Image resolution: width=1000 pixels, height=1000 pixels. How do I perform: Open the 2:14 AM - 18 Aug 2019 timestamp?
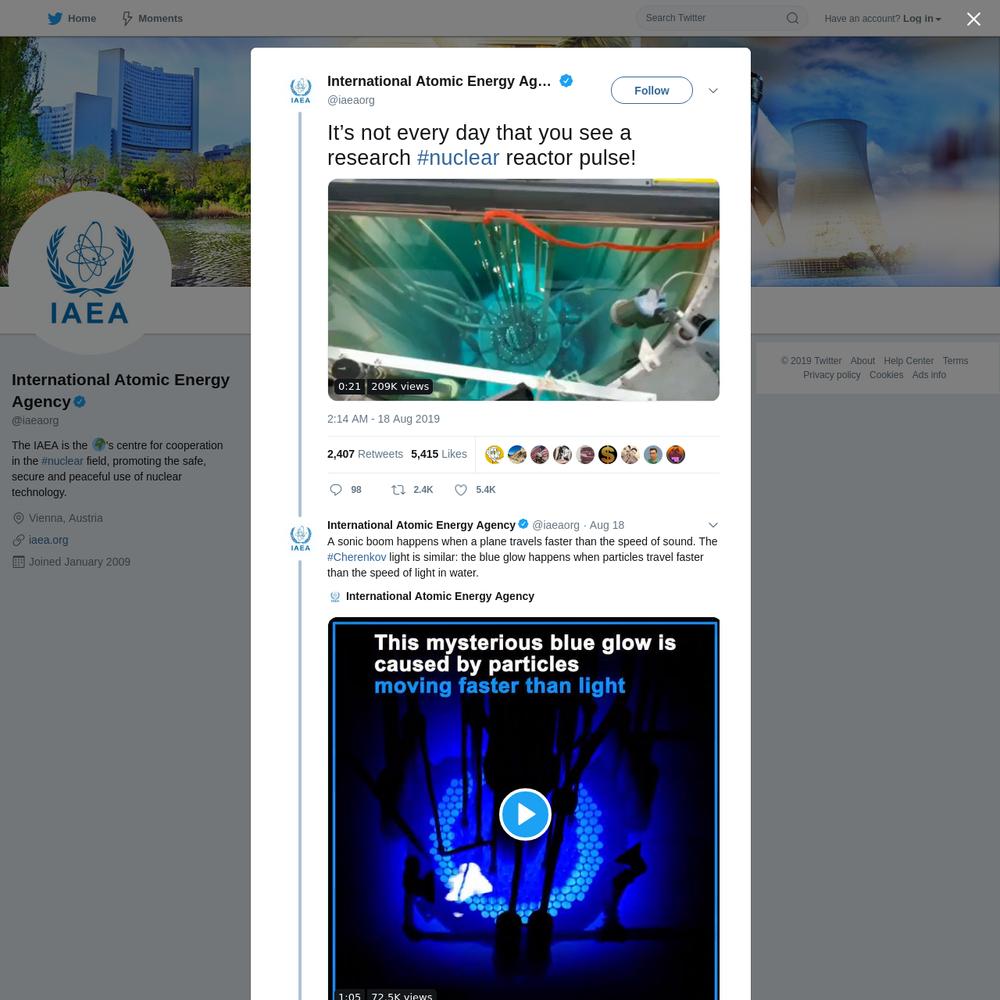383,419
